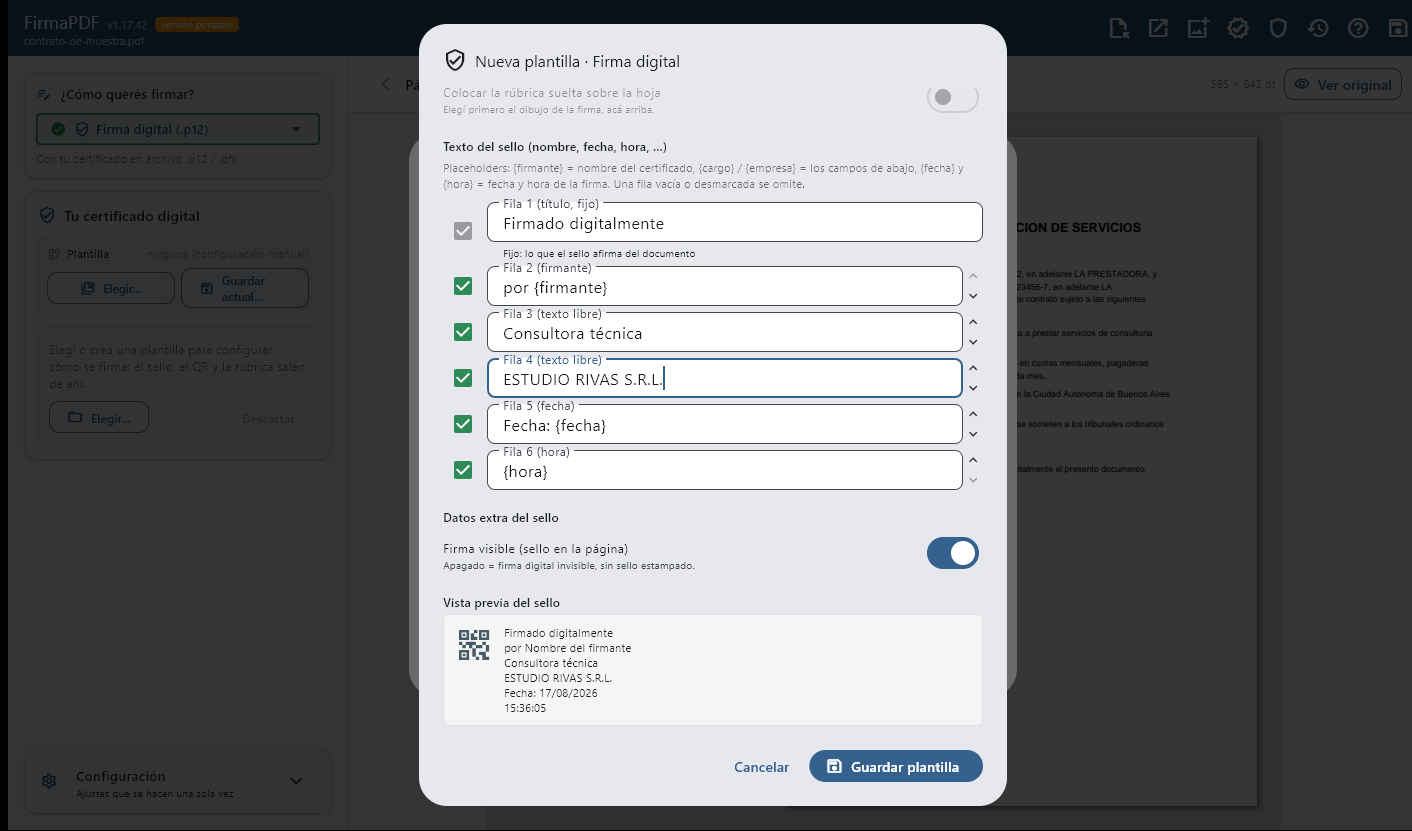Click the Ver original button

click(1343, 85)
